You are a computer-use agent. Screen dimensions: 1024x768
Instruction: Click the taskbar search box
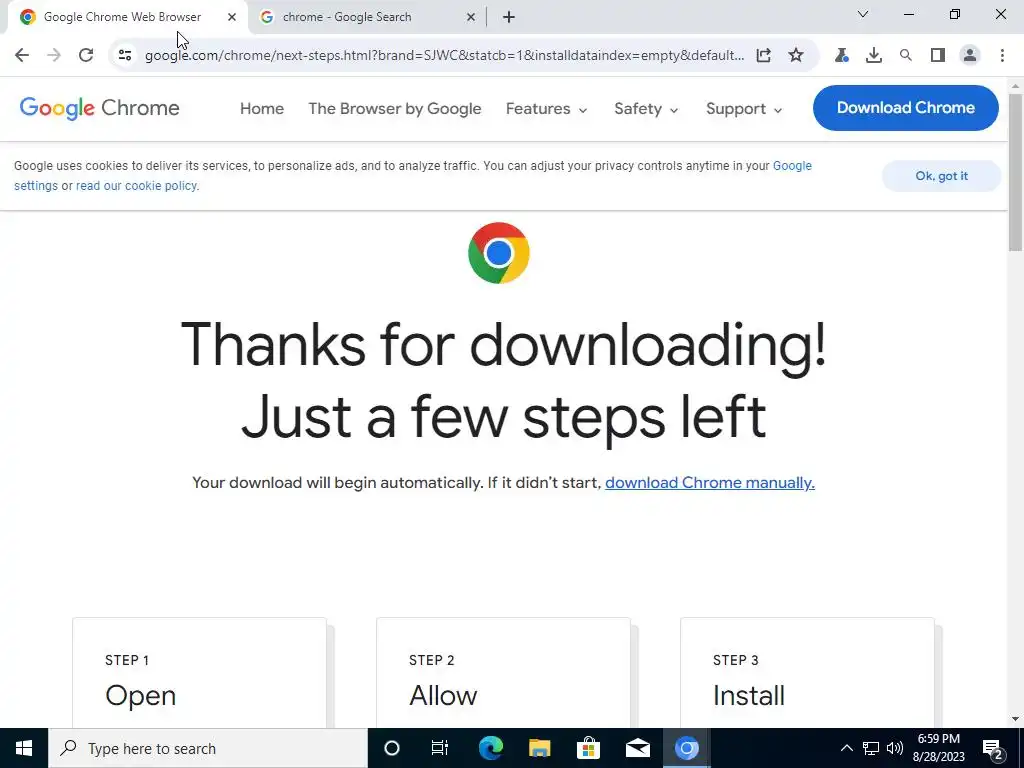(x=208, y=748)
